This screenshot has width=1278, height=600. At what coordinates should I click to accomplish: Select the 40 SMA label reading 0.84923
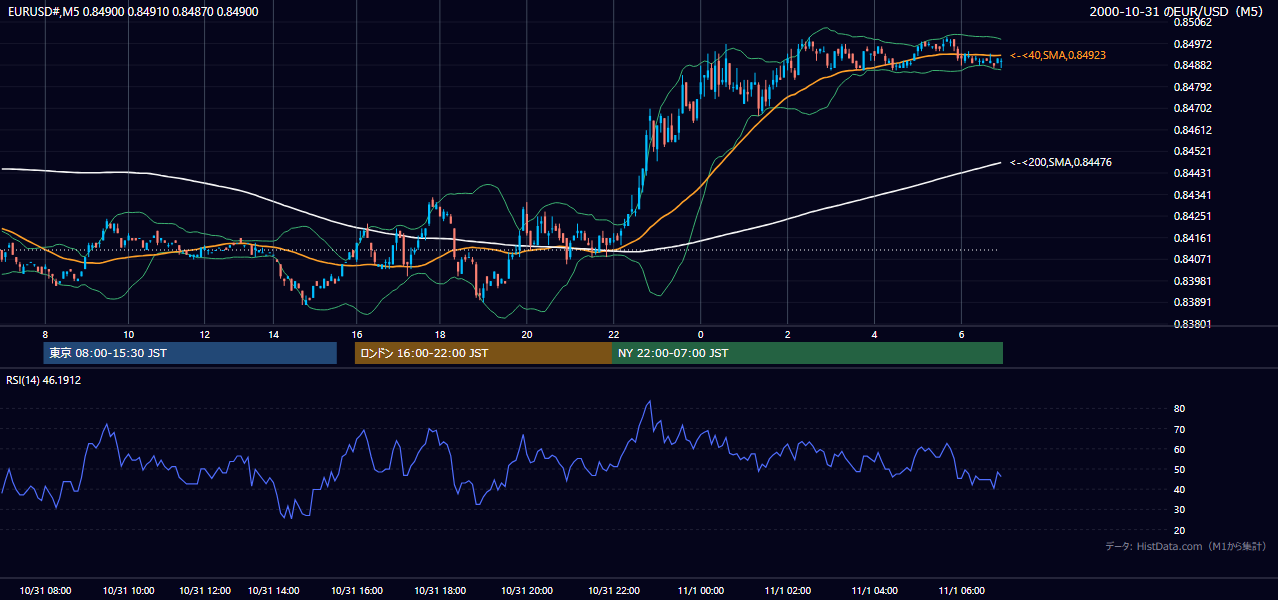click(x=1058, y=55)
